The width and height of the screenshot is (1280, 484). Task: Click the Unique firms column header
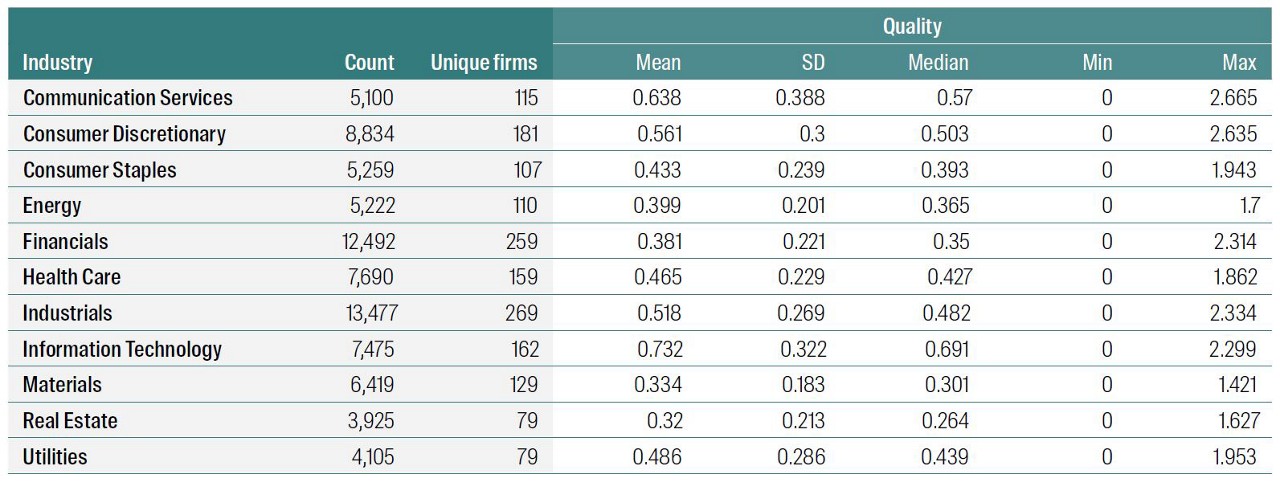coord(483,62)
